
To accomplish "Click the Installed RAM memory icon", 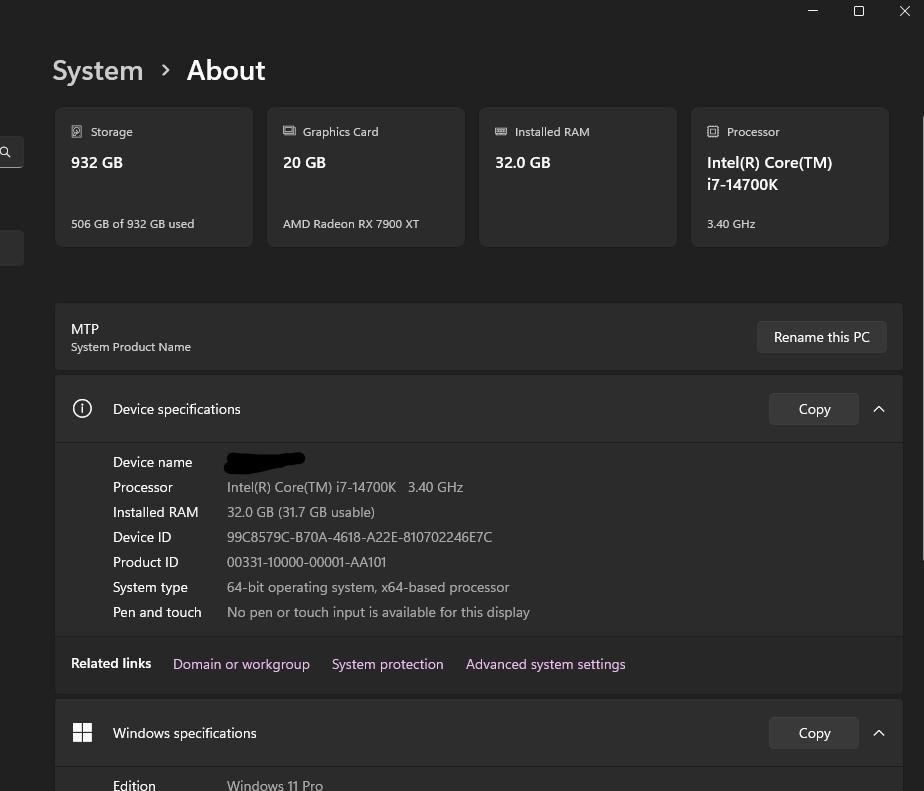I will pos(501,132).
